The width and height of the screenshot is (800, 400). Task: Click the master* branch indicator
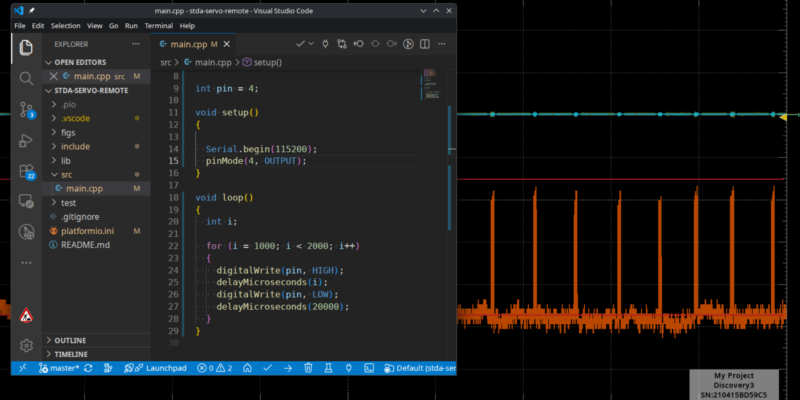59,368
